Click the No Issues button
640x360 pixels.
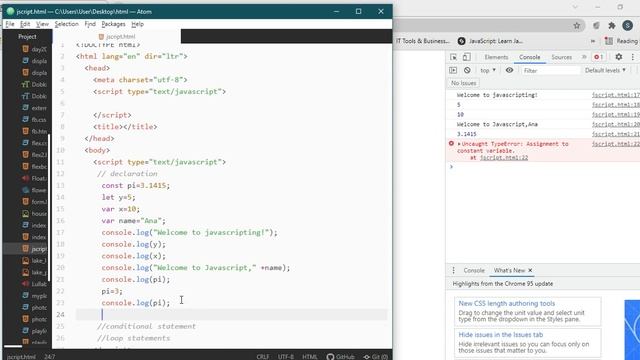(464, 83)
